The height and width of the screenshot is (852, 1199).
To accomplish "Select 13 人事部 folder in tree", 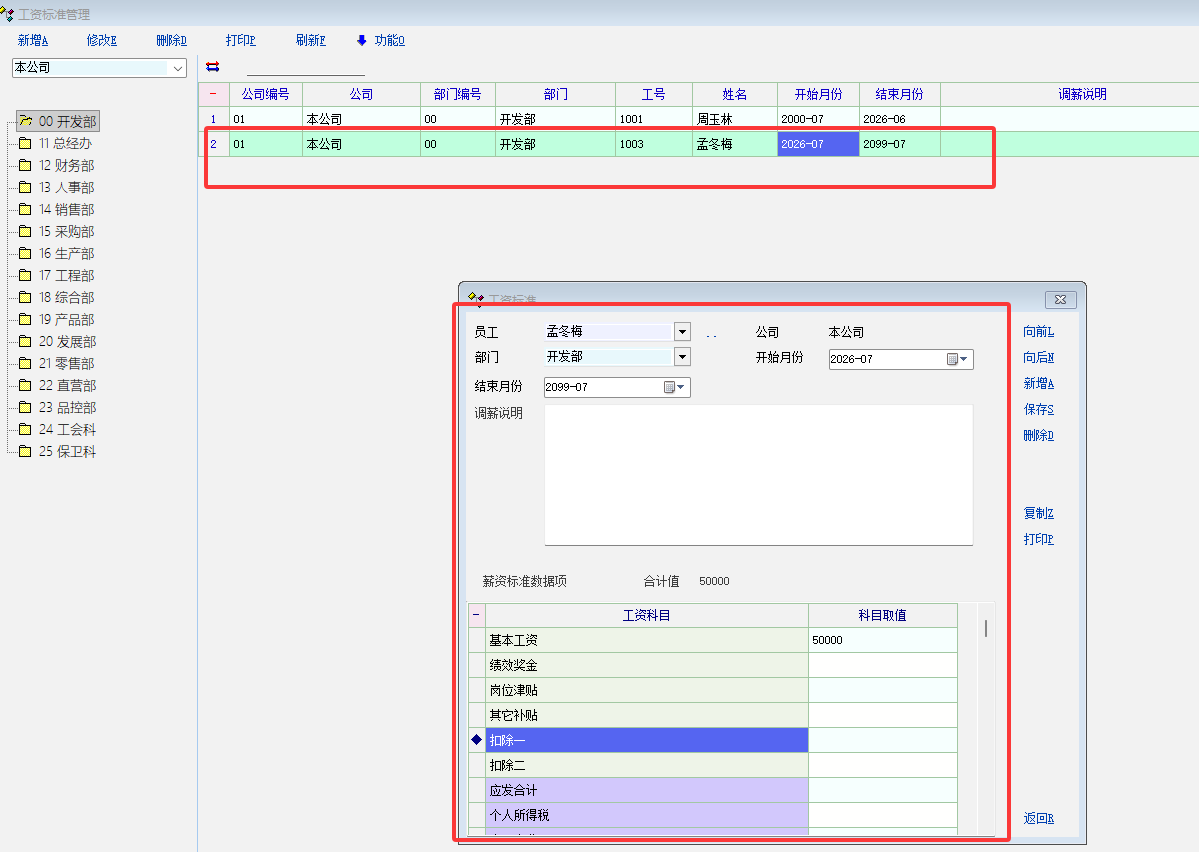I will click(57, 188).
